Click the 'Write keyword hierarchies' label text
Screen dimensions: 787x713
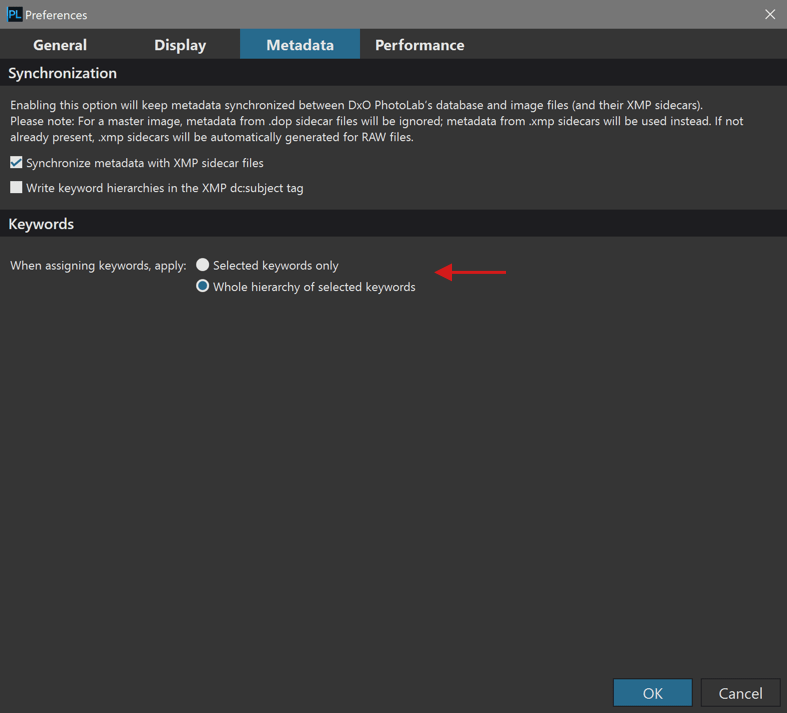(165, 188)
